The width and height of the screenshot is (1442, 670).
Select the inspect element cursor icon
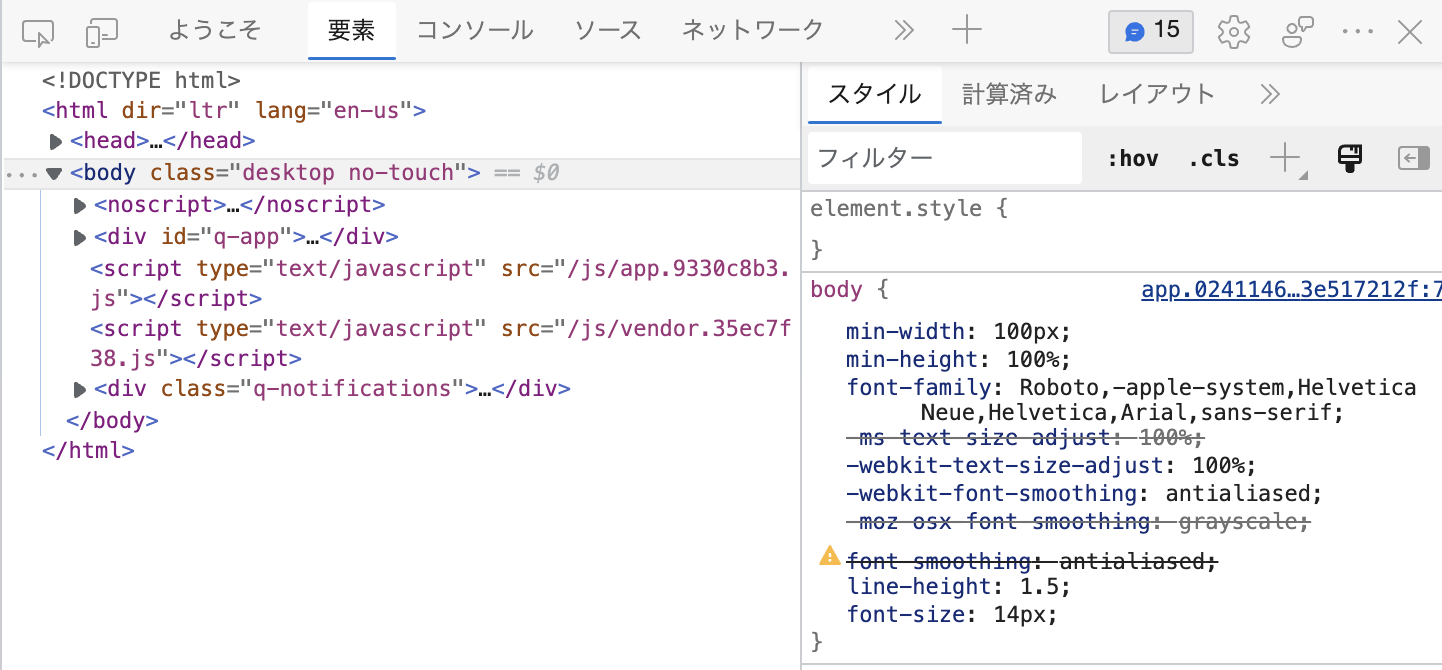pyautogui.click(x=40, y=31)
